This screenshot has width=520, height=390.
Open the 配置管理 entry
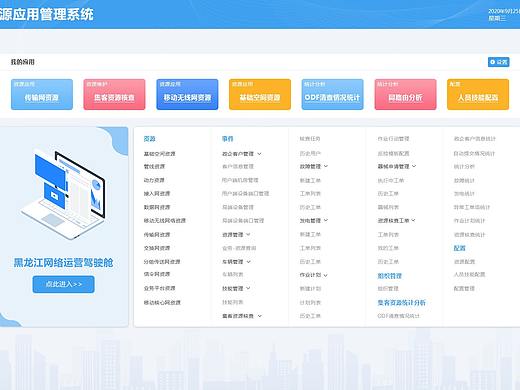[x=464, y=288]
